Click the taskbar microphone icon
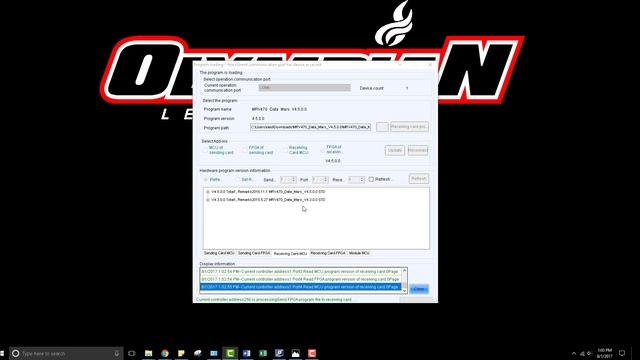This screenshot has width=640, height=360. (116, 353)
